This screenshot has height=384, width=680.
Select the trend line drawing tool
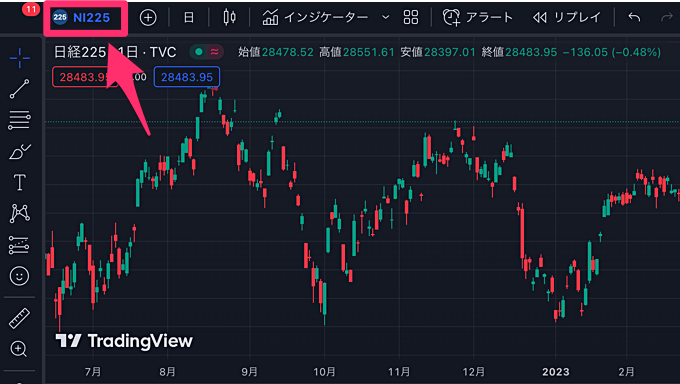[20, 89]
